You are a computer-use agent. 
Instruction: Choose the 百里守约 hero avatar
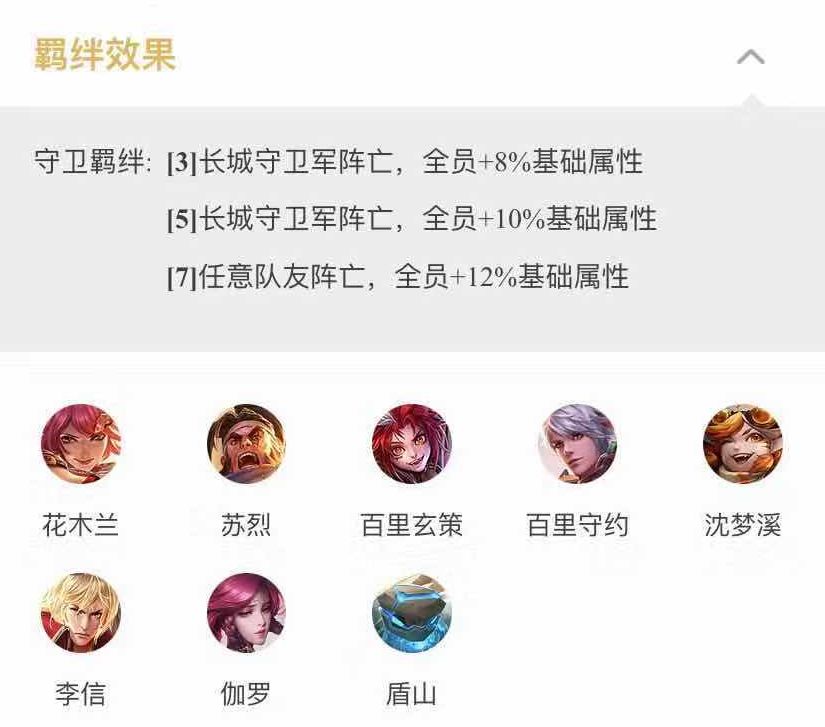[577, 443]
